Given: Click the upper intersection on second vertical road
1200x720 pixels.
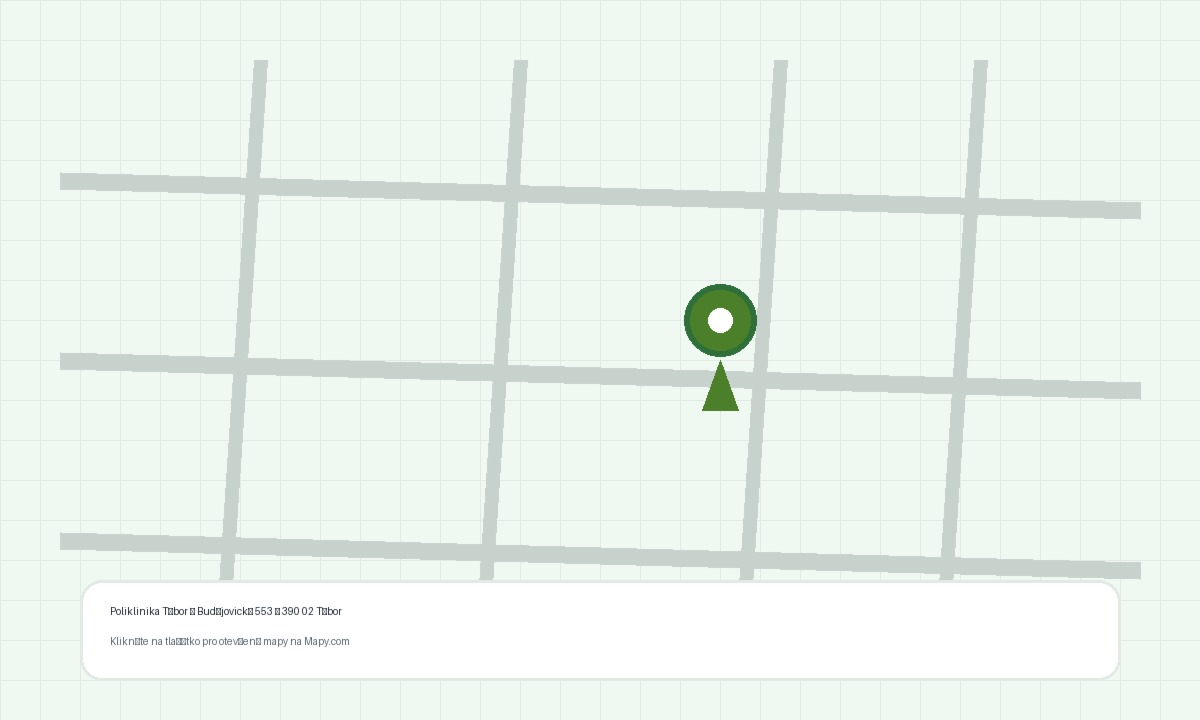Looking at the screenshot, I should (x=513, y=192).
